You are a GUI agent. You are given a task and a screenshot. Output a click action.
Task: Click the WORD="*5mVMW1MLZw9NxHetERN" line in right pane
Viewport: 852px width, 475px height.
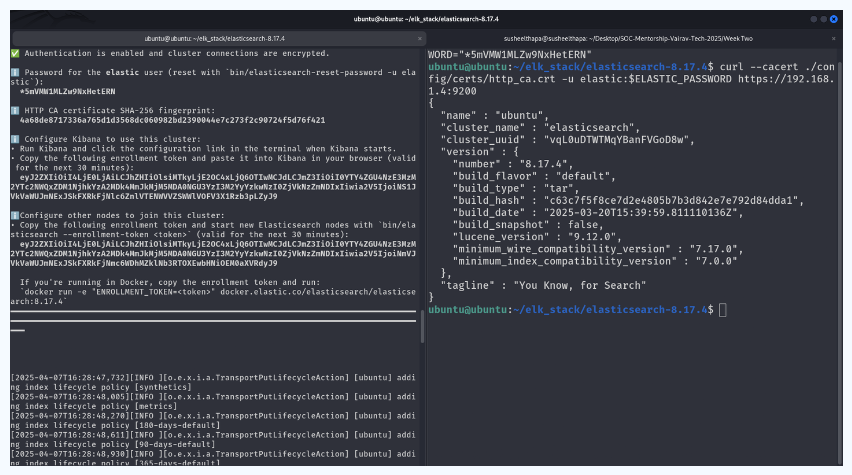[510, 55]
